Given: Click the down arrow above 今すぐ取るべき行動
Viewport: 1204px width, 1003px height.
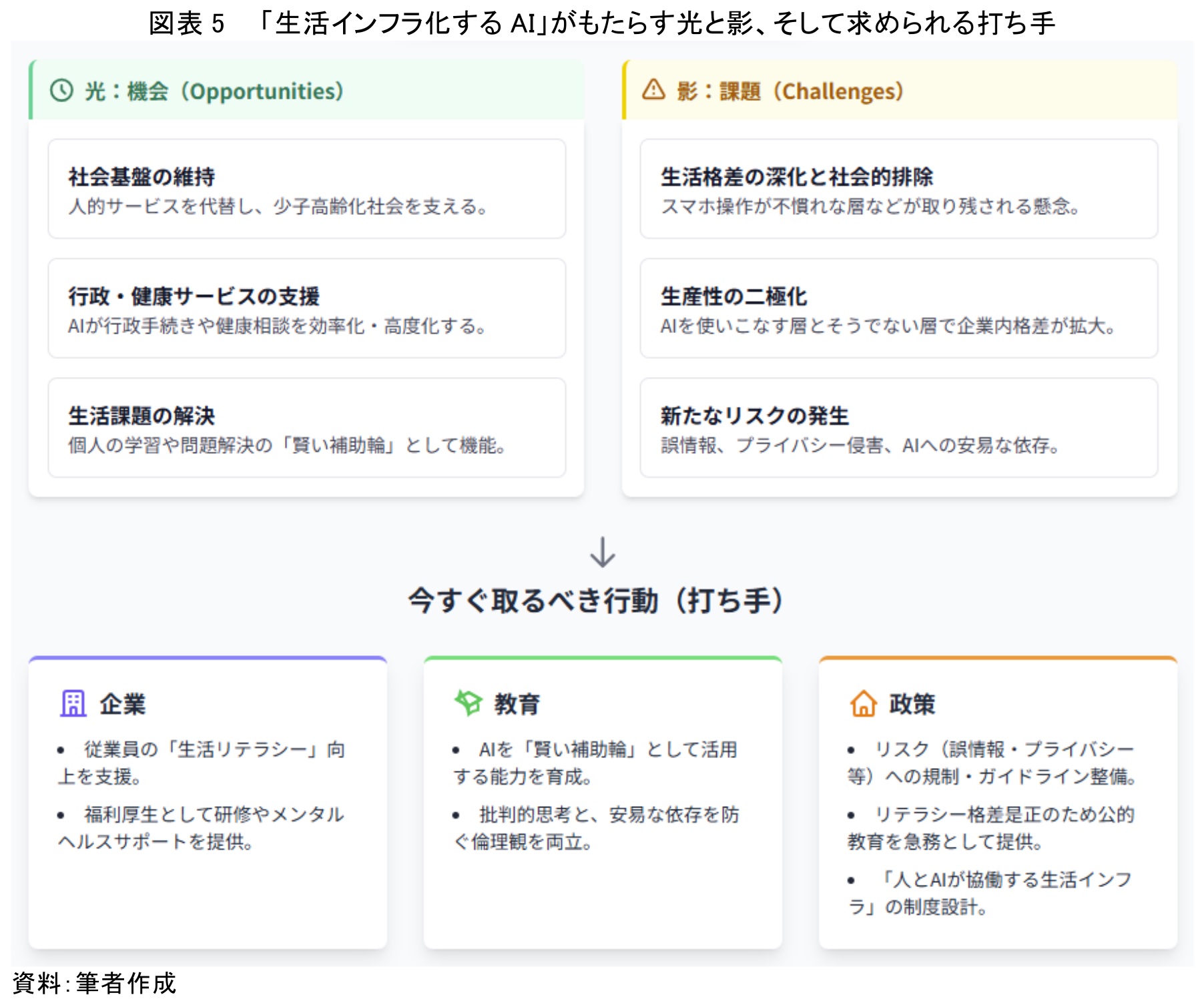Looking at the screenshot, I should point(602,552).
